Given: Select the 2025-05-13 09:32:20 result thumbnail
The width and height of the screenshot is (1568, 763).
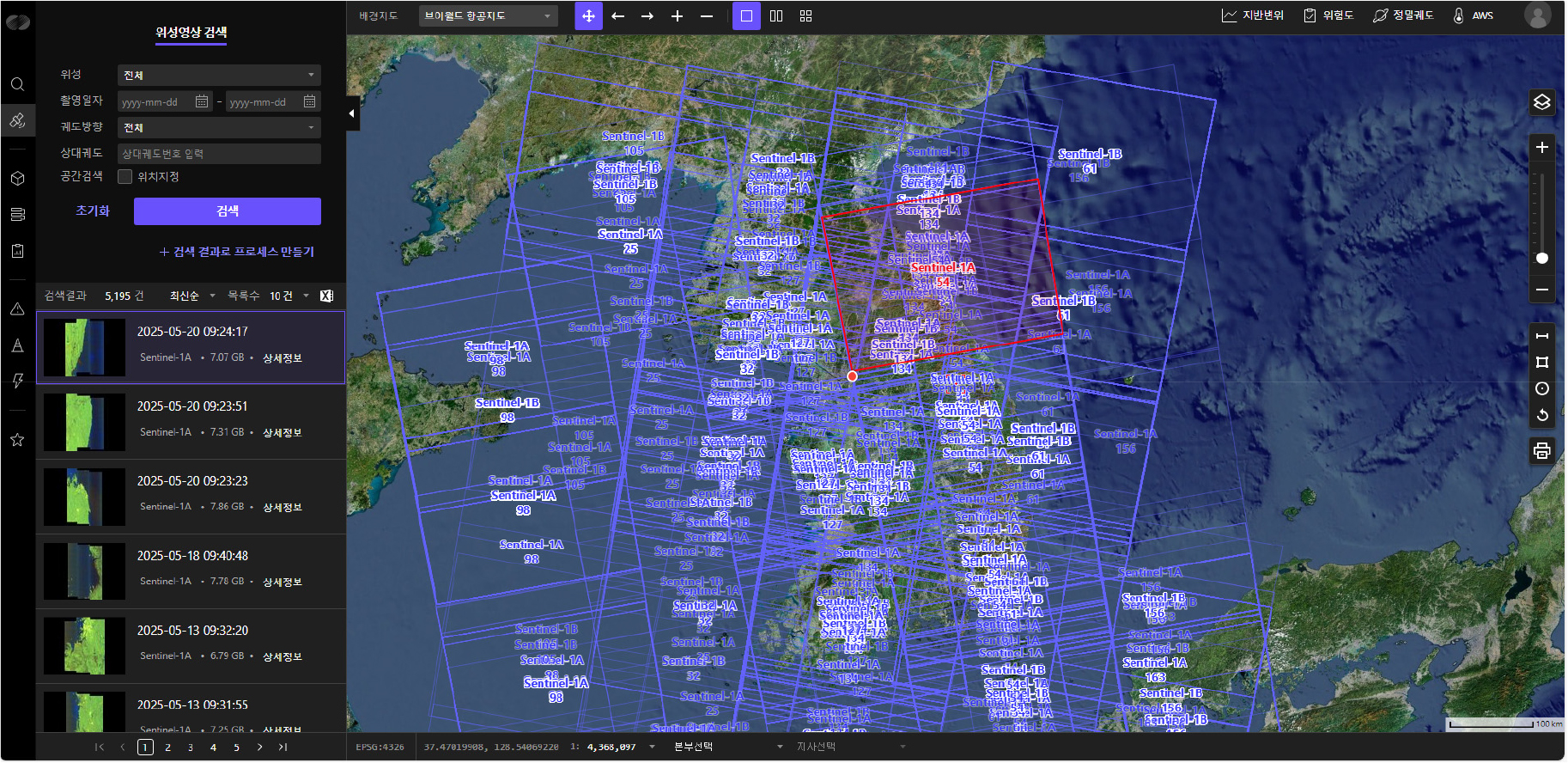Looking at the screenshot, I should (85, 646).
